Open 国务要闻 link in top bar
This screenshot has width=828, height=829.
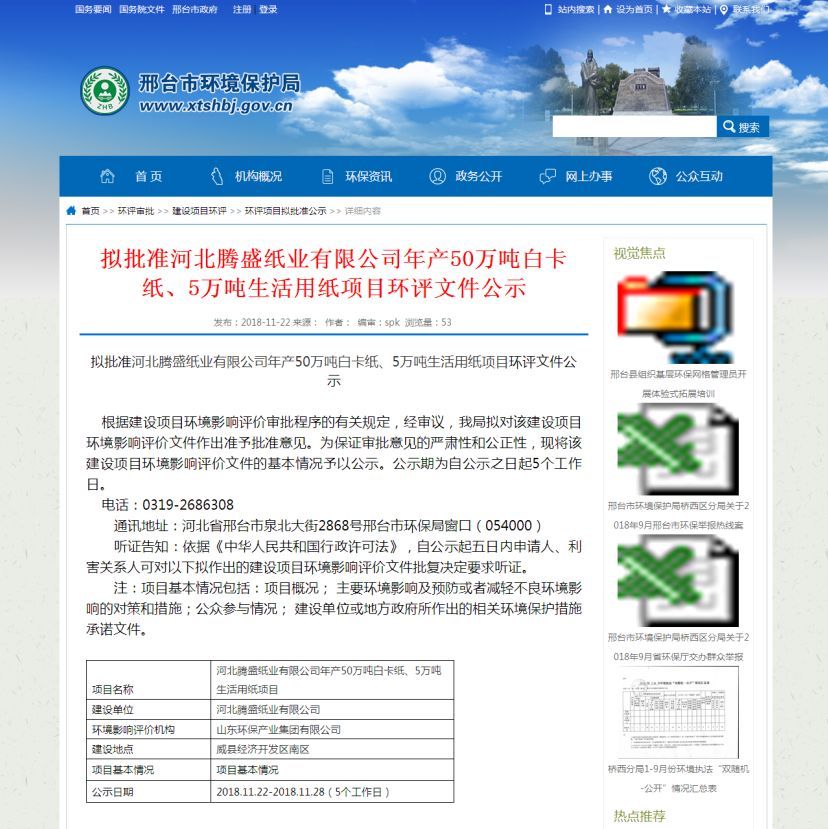(x=93, y=9)
